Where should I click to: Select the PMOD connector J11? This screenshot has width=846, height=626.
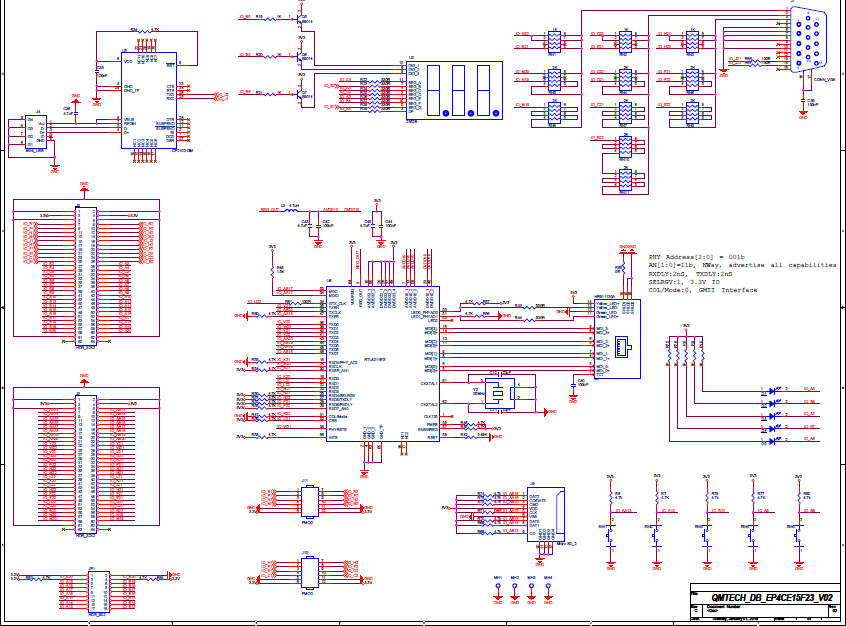point(310,502)
